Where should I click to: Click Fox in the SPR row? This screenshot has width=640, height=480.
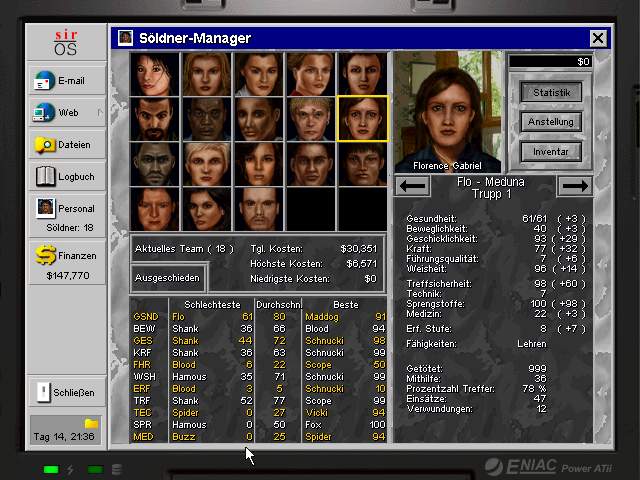313,424
